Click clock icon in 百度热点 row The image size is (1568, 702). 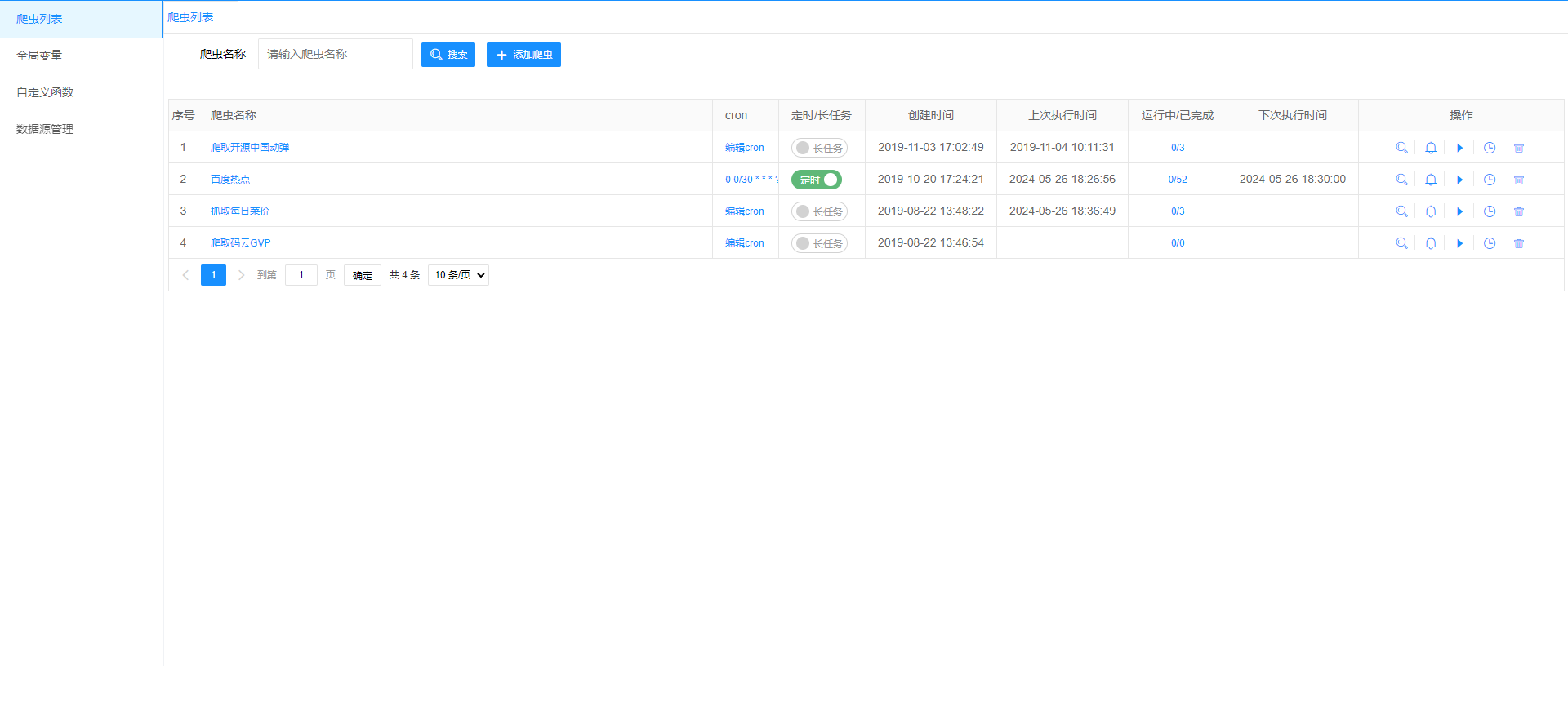click(1490, 180)
